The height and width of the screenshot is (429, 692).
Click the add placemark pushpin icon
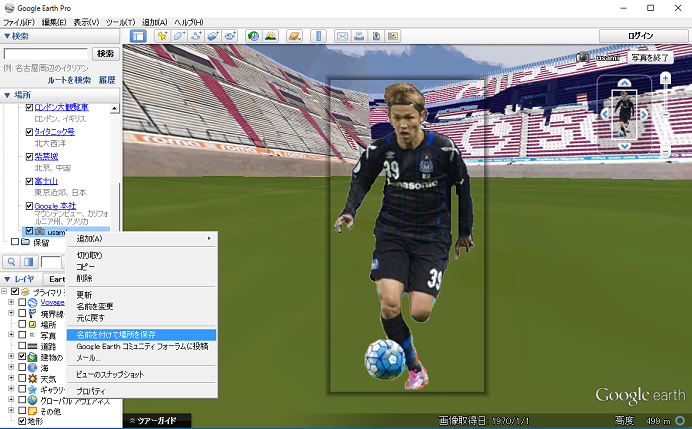[x=162, y=36]
